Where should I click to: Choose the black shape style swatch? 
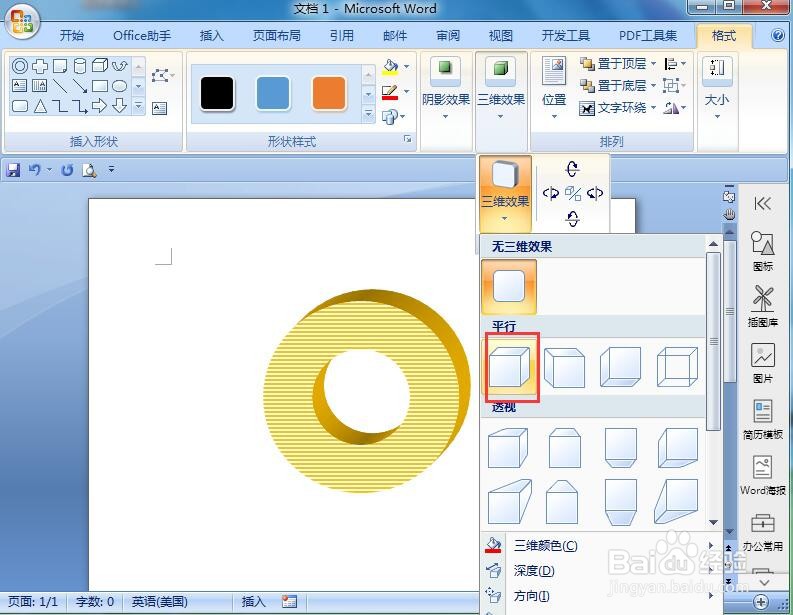tap(217, 94)
